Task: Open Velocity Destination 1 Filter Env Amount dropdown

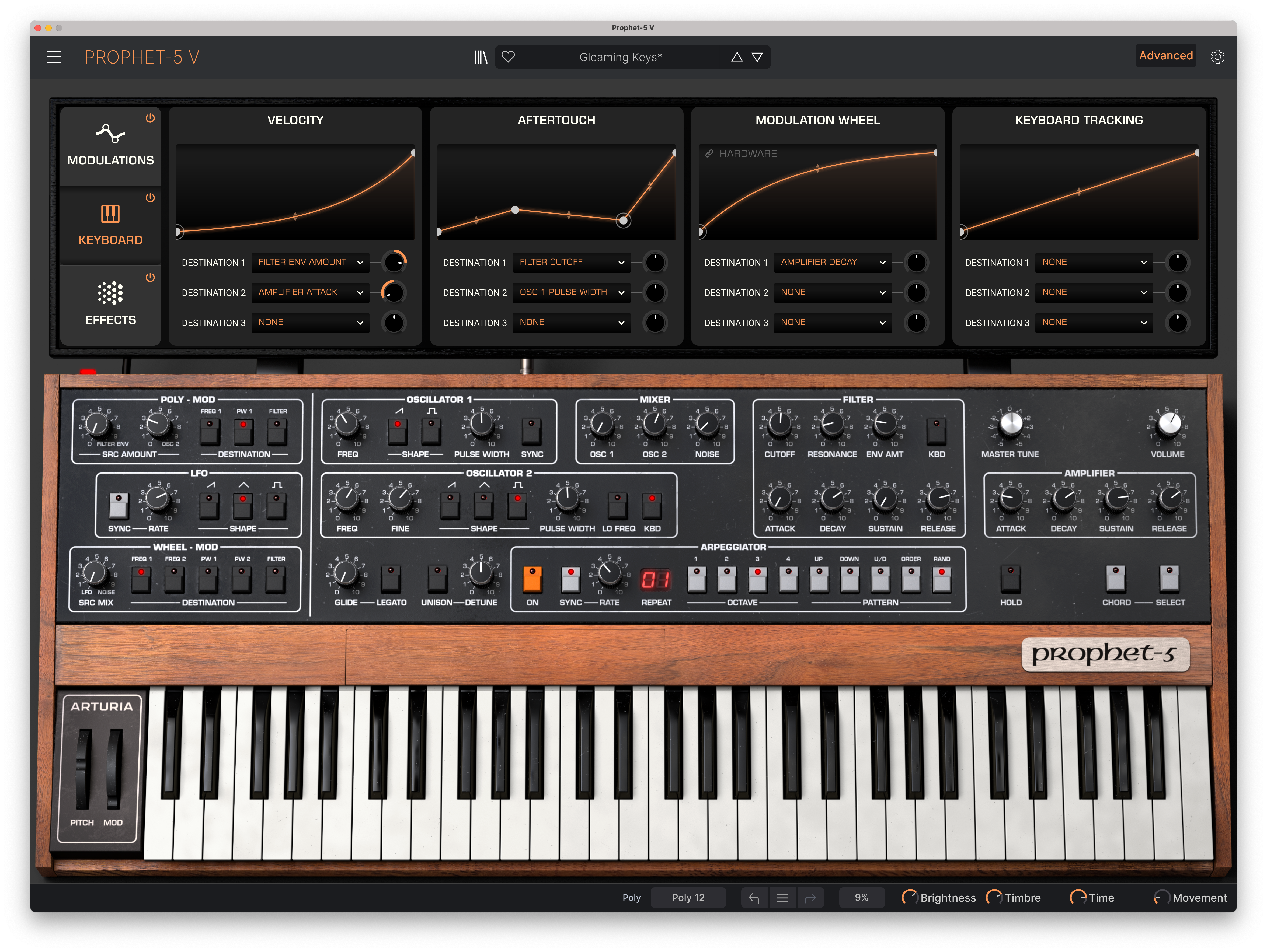Action: (311, 262)
